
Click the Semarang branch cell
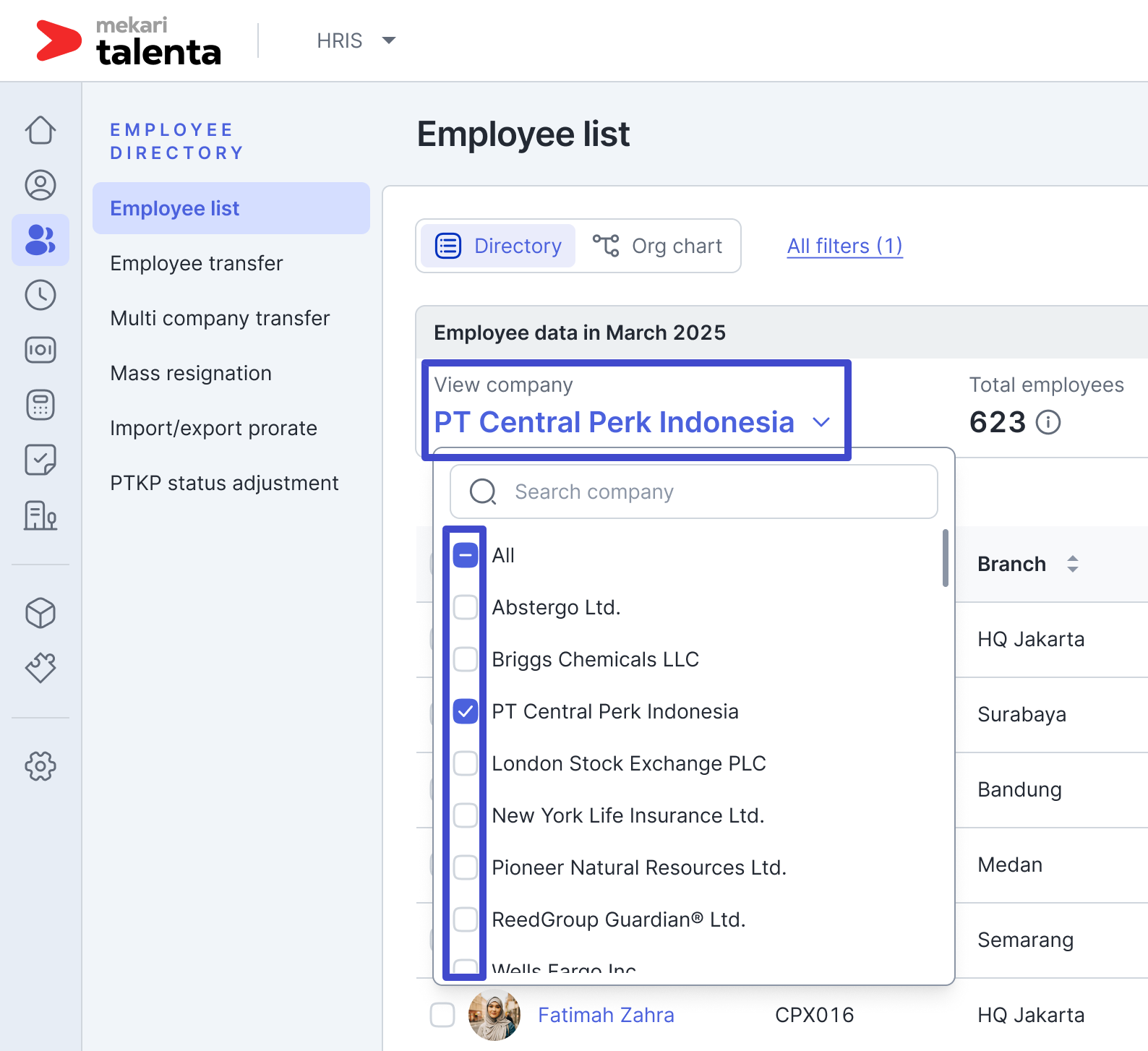point(1025,940)
